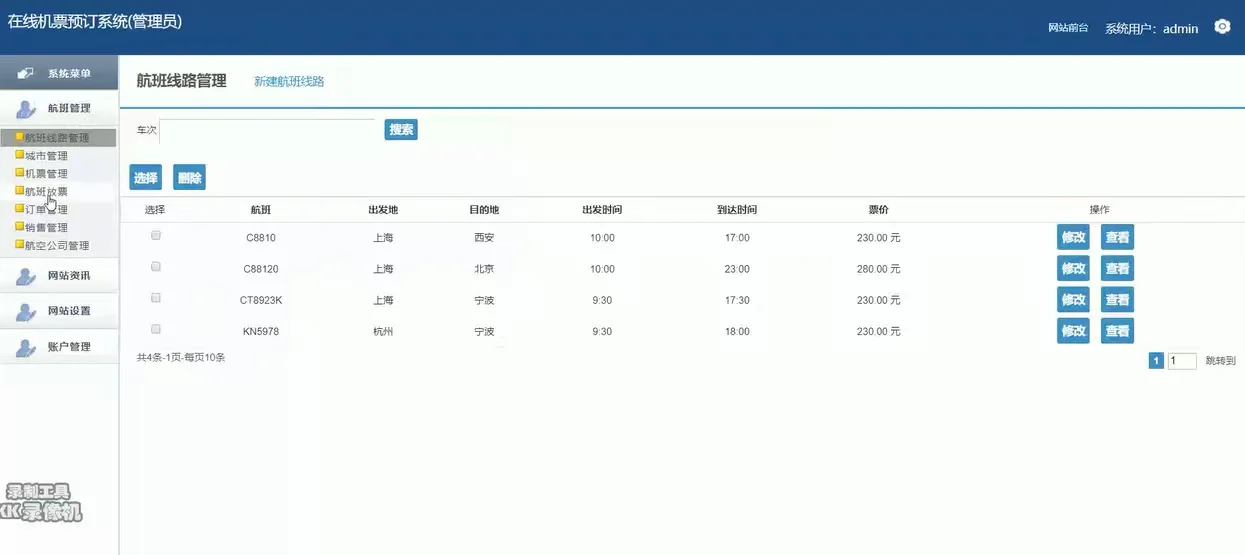
Task: Click the 杭州 departure cell
Action: coord(383,331)
